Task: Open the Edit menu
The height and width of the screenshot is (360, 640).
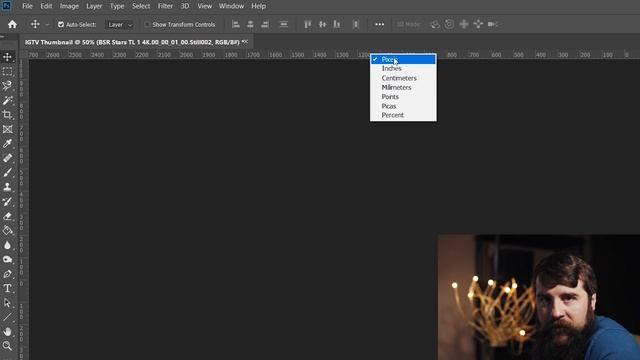Action: [x=46, y=6]
